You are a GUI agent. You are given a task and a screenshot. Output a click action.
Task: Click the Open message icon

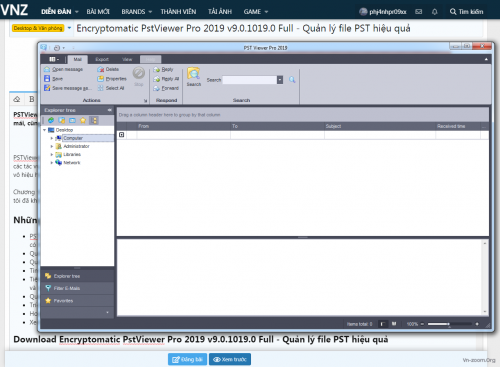(x=47, y=69)
